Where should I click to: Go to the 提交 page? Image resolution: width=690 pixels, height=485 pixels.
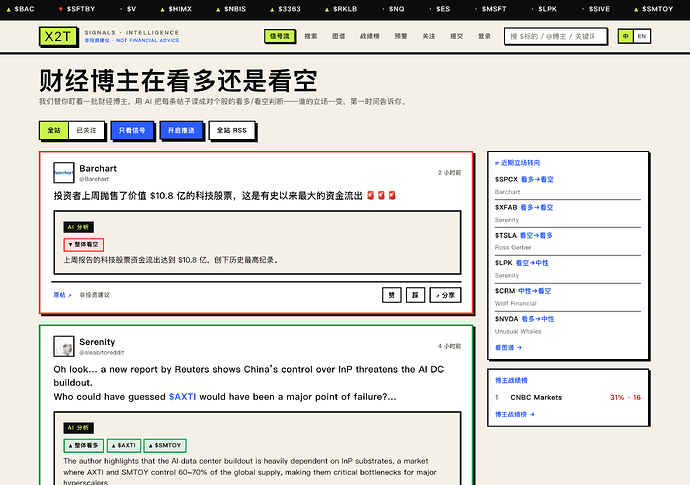tap(456, 36)
